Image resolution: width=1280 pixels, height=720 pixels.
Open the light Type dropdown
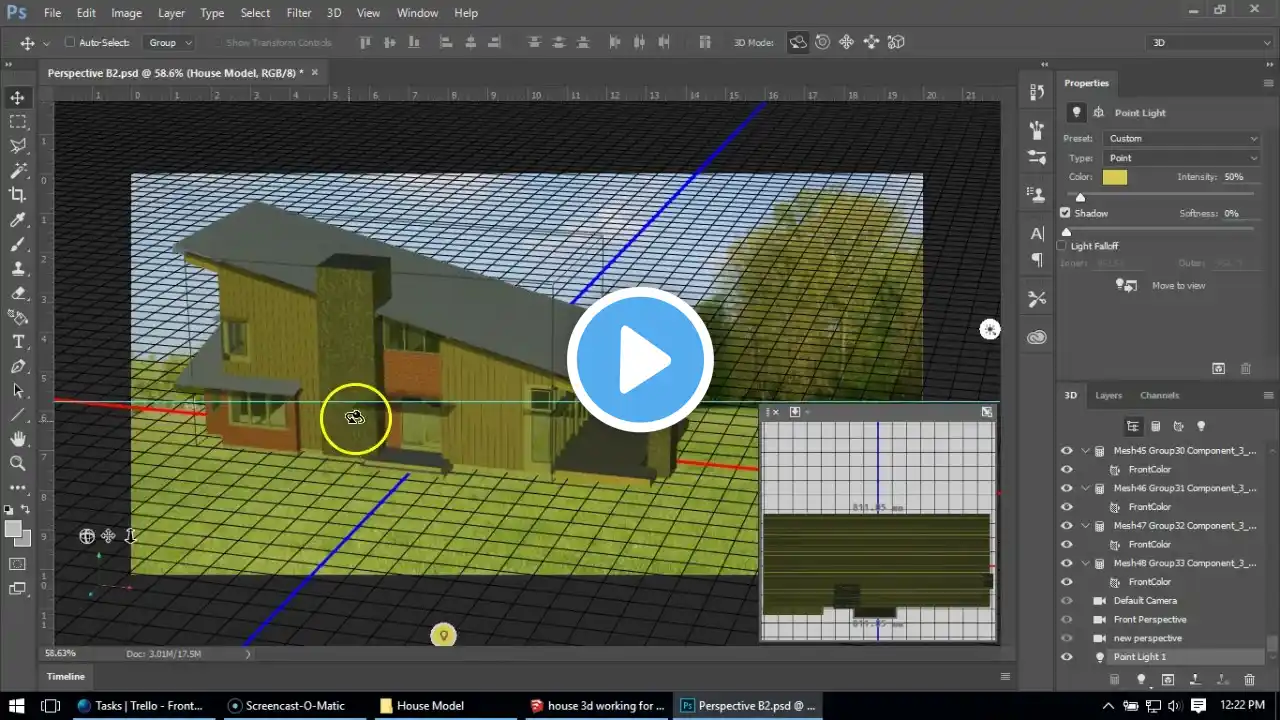[1182, 158]
